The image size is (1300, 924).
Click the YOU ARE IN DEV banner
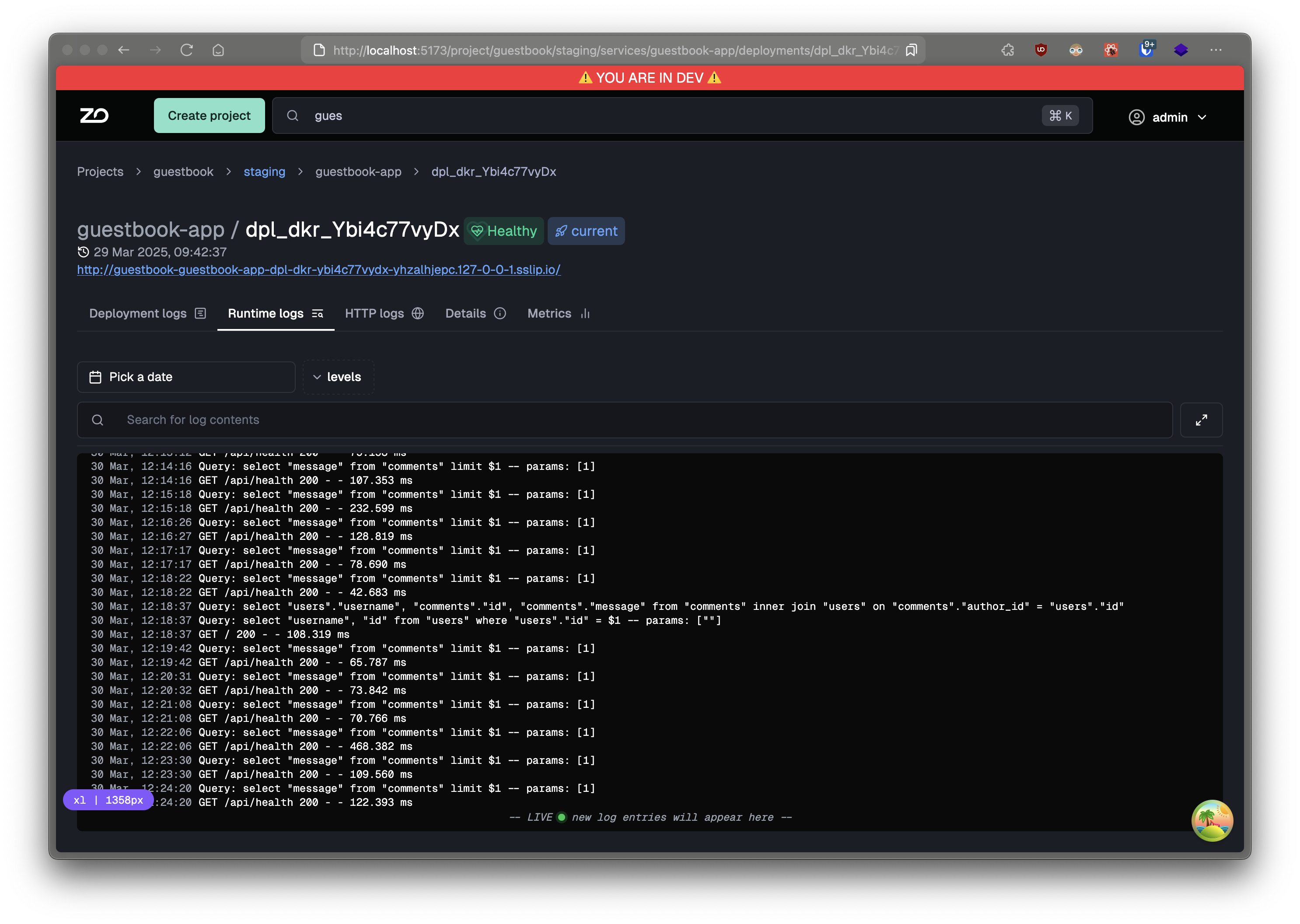click(x=650, y=78)
